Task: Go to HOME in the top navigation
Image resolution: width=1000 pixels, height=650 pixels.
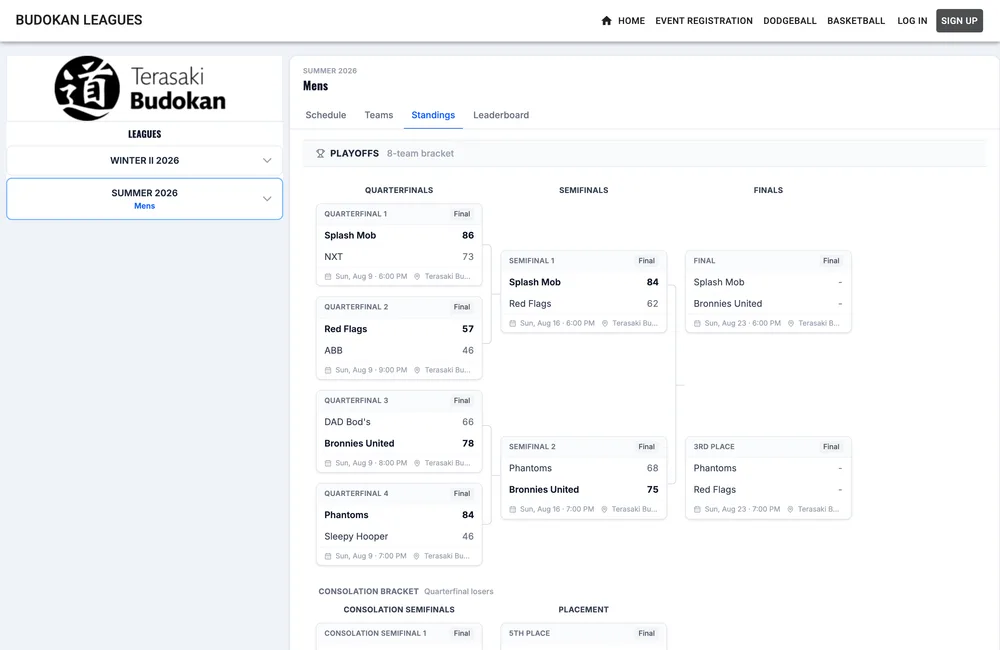Action: click(631, 20)
